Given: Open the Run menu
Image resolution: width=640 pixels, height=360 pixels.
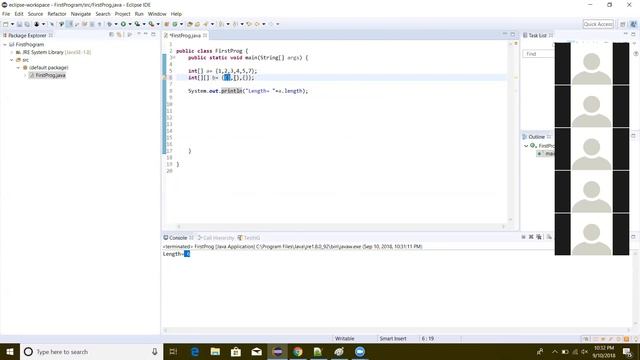Looking at the screenshot, I should 139,14.
